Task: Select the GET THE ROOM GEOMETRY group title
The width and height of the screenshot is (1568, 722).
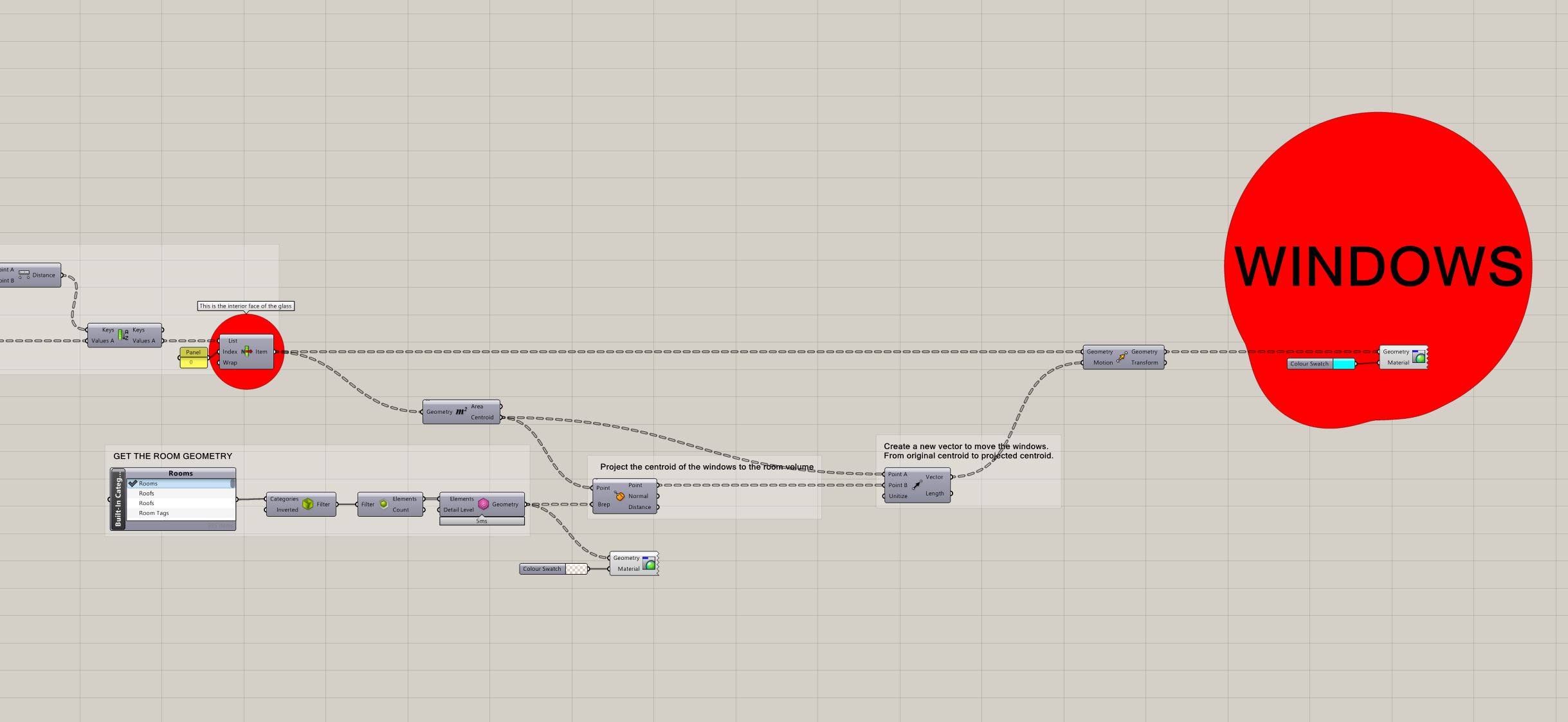Action: tap(173, 456)
